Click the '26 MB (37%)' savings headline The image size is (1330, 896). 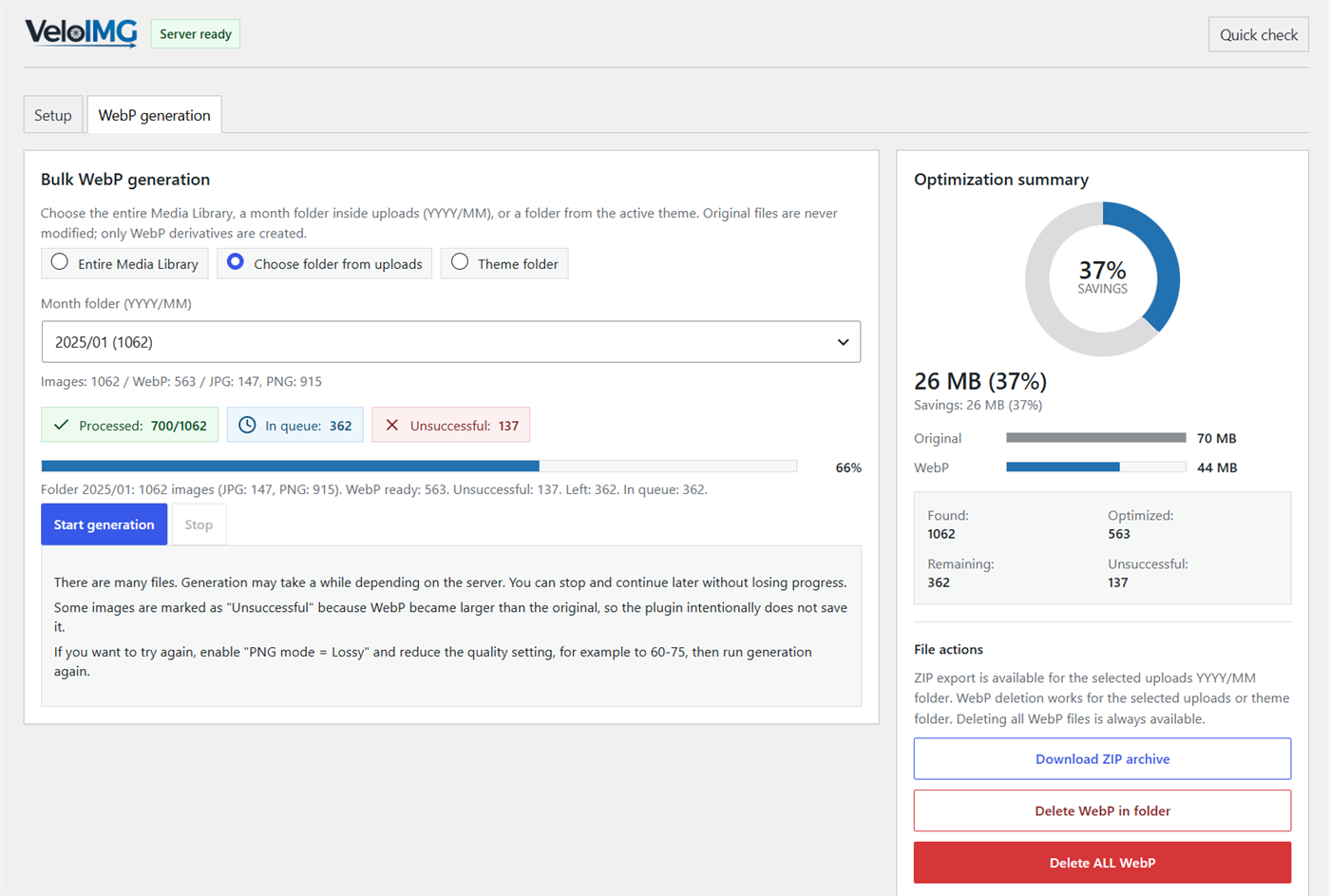[980, 381]
